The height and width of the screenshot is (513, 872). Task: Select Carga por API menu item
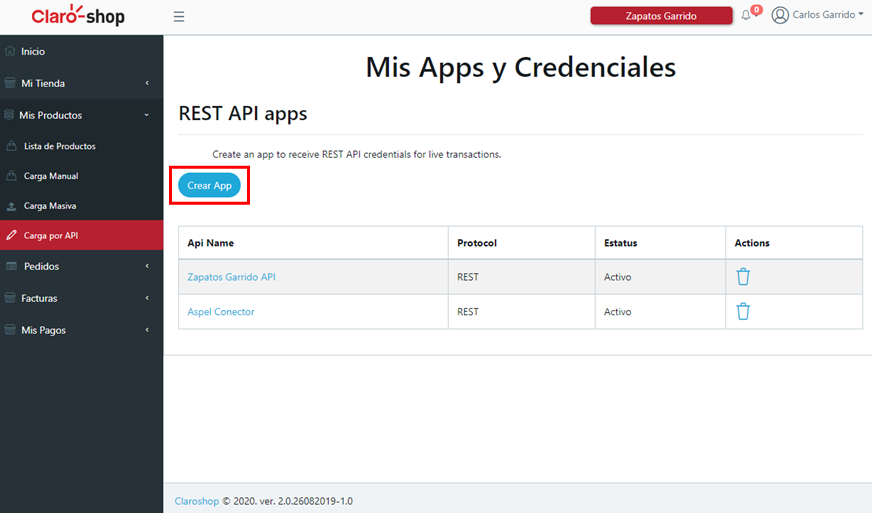click(82, 235)
